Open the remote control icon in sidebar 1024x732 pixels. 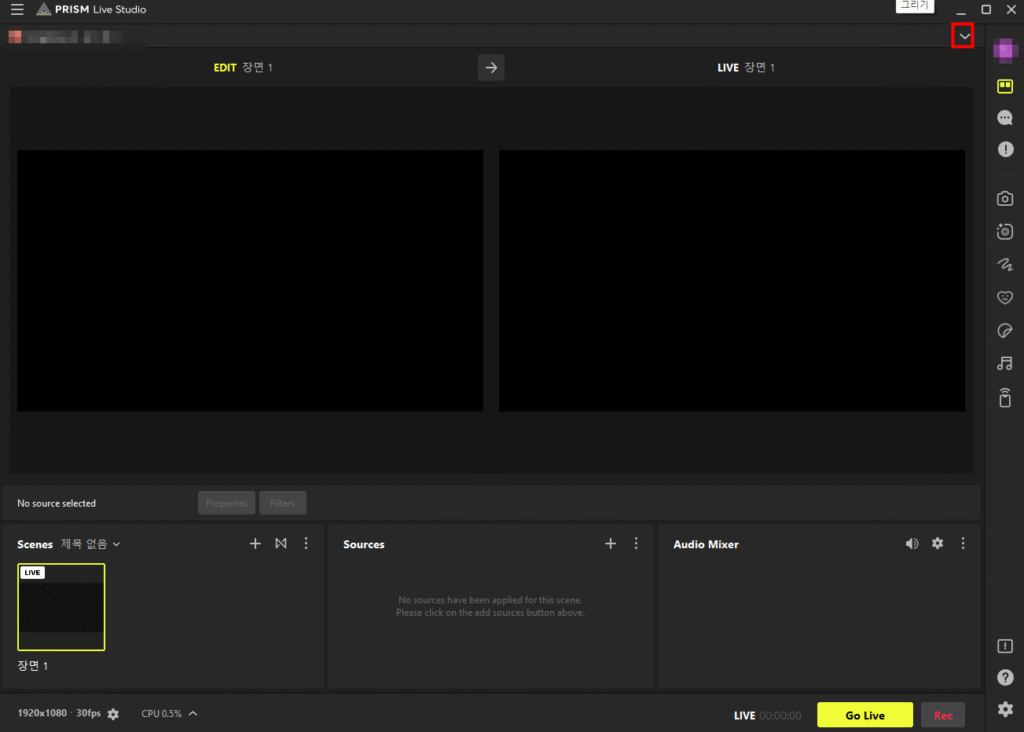coord(1005,397)
